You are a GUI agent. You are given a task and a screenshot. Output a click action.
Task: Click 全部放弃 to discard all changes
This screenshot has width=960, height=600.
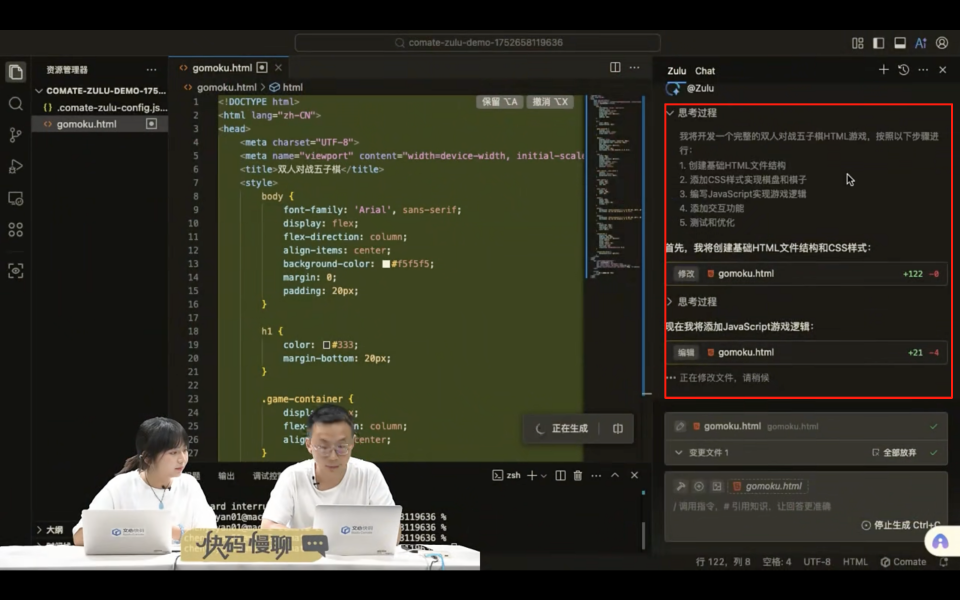pos(894,452)
